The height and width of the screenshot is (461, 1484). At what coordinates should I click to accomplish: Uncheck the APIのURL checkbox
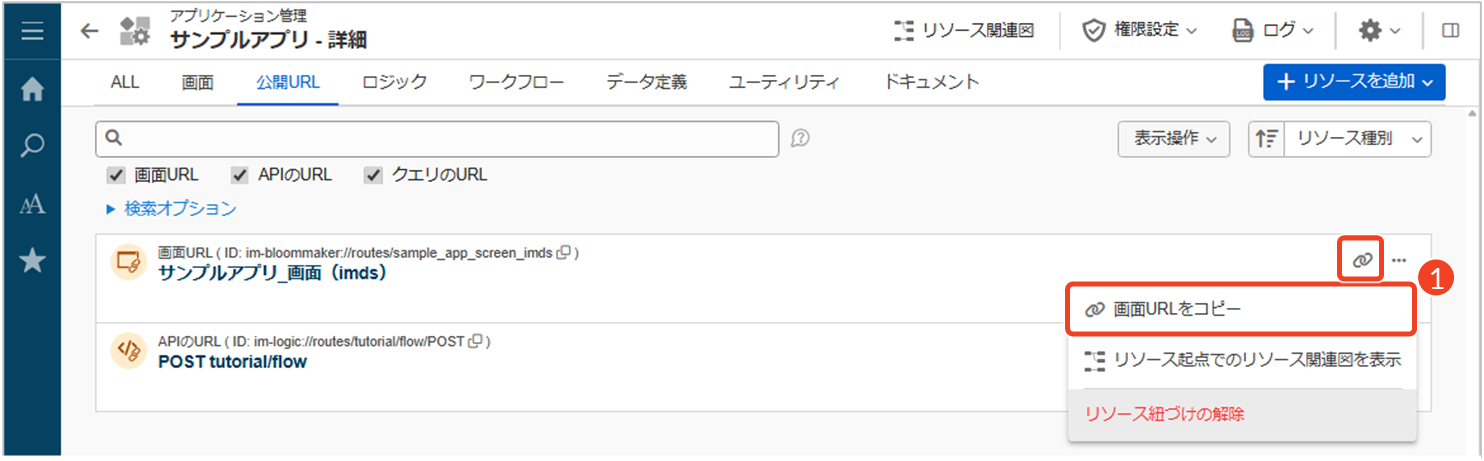pyautogui.click(x=240, y=175)
